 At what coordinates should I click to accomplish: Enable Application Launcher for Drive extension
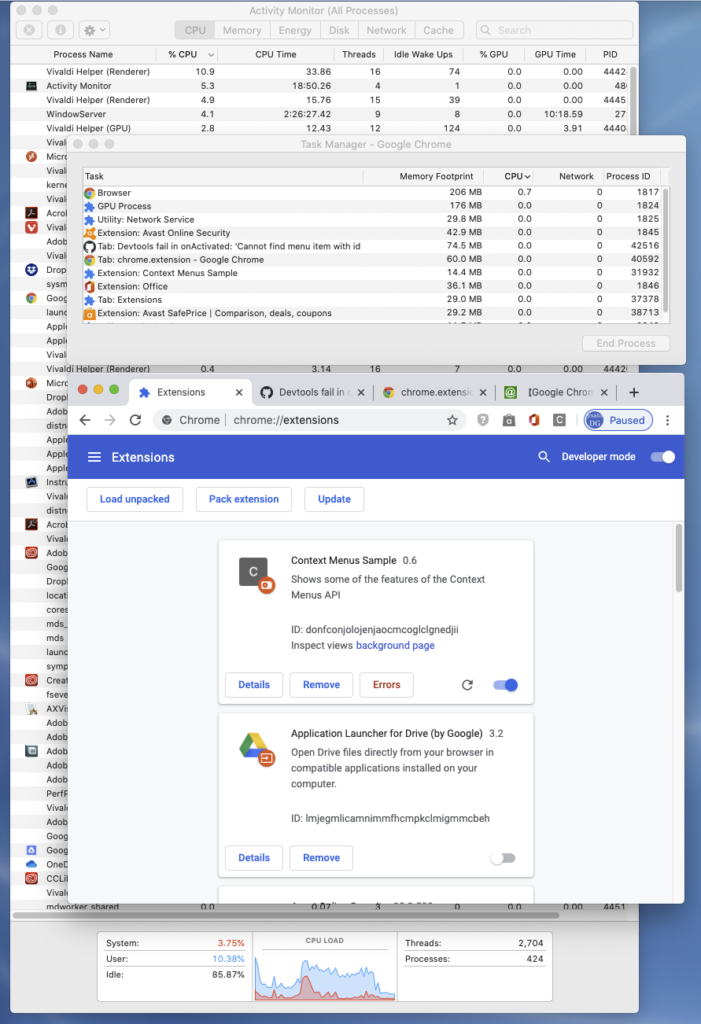[504, 858]
